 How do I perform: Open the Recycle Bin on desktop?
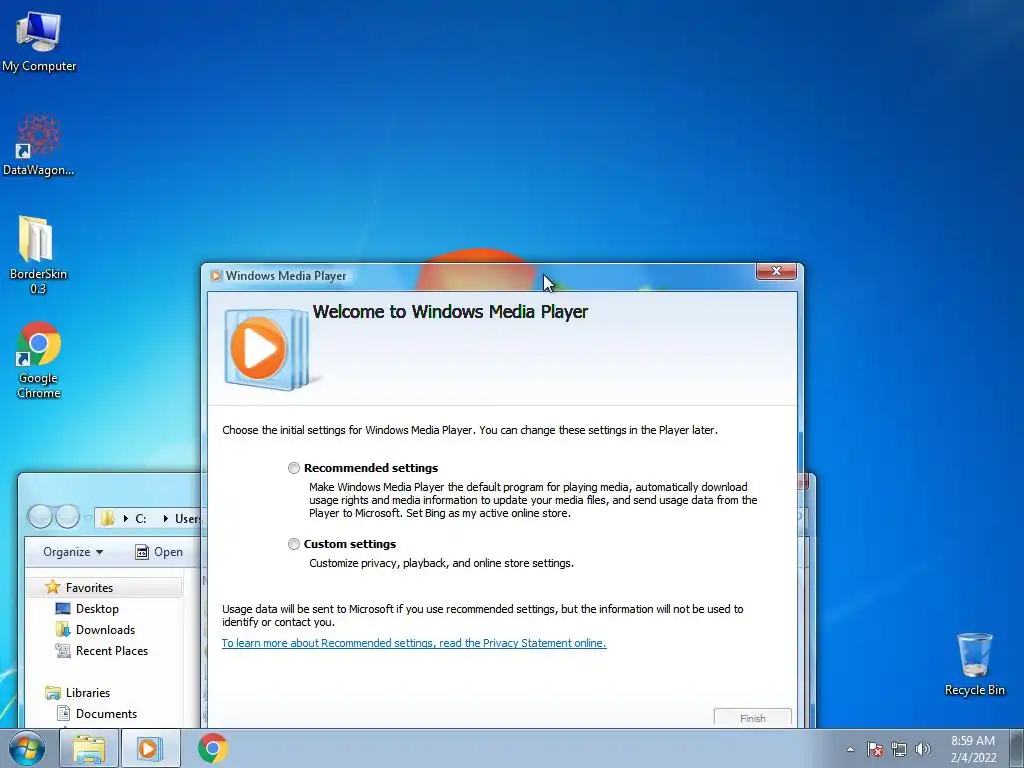974,664
